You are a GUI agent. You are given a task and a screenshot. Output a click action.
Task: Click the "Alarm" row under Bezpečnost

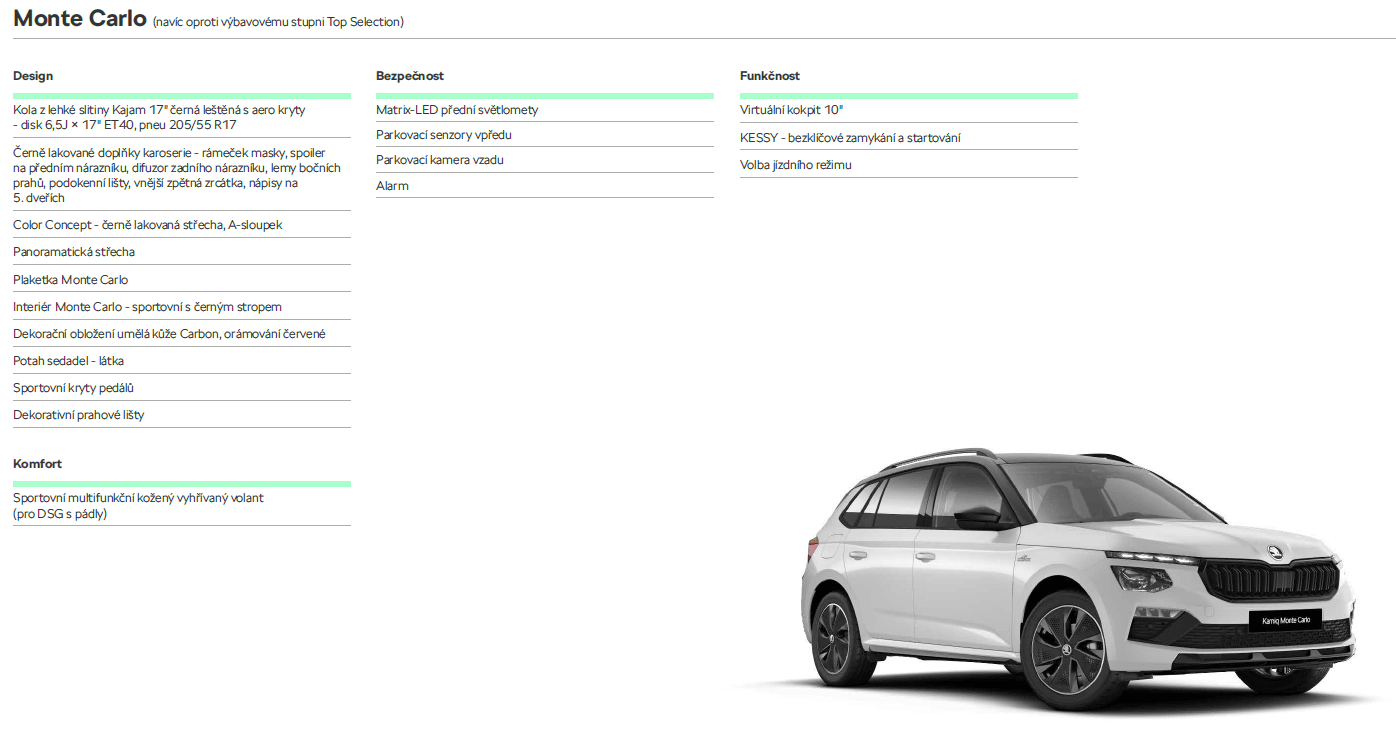coord(545,186)
